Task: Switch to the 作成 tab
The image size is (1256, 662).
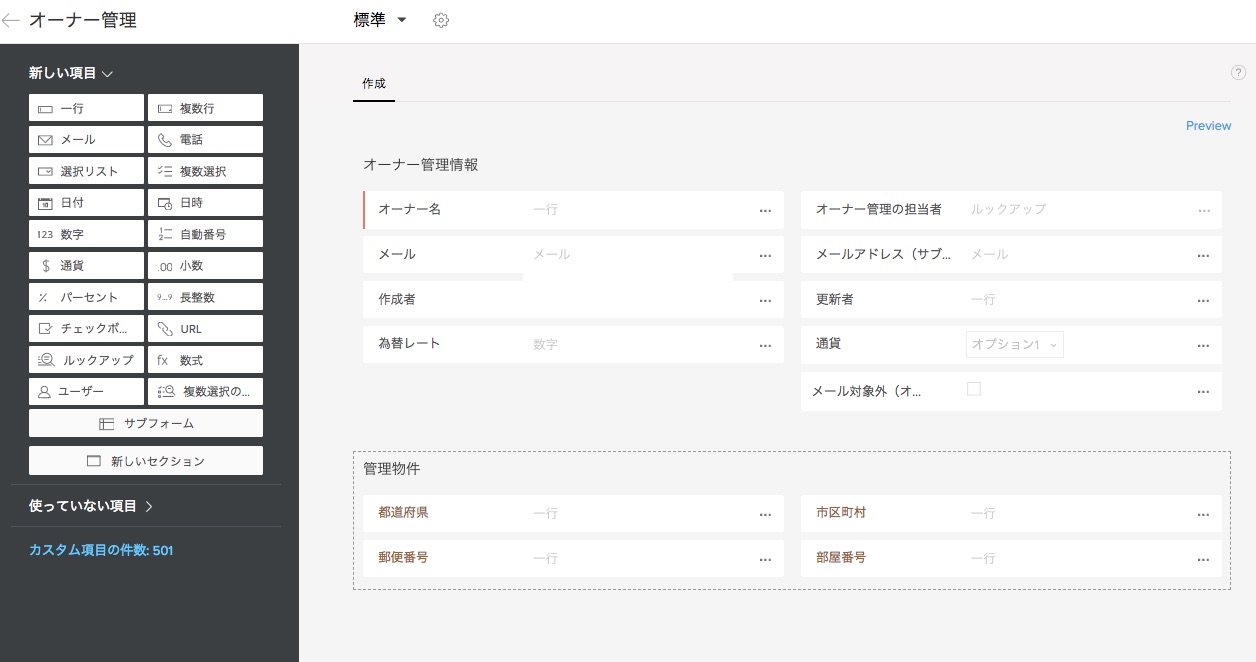Action: 374,84
